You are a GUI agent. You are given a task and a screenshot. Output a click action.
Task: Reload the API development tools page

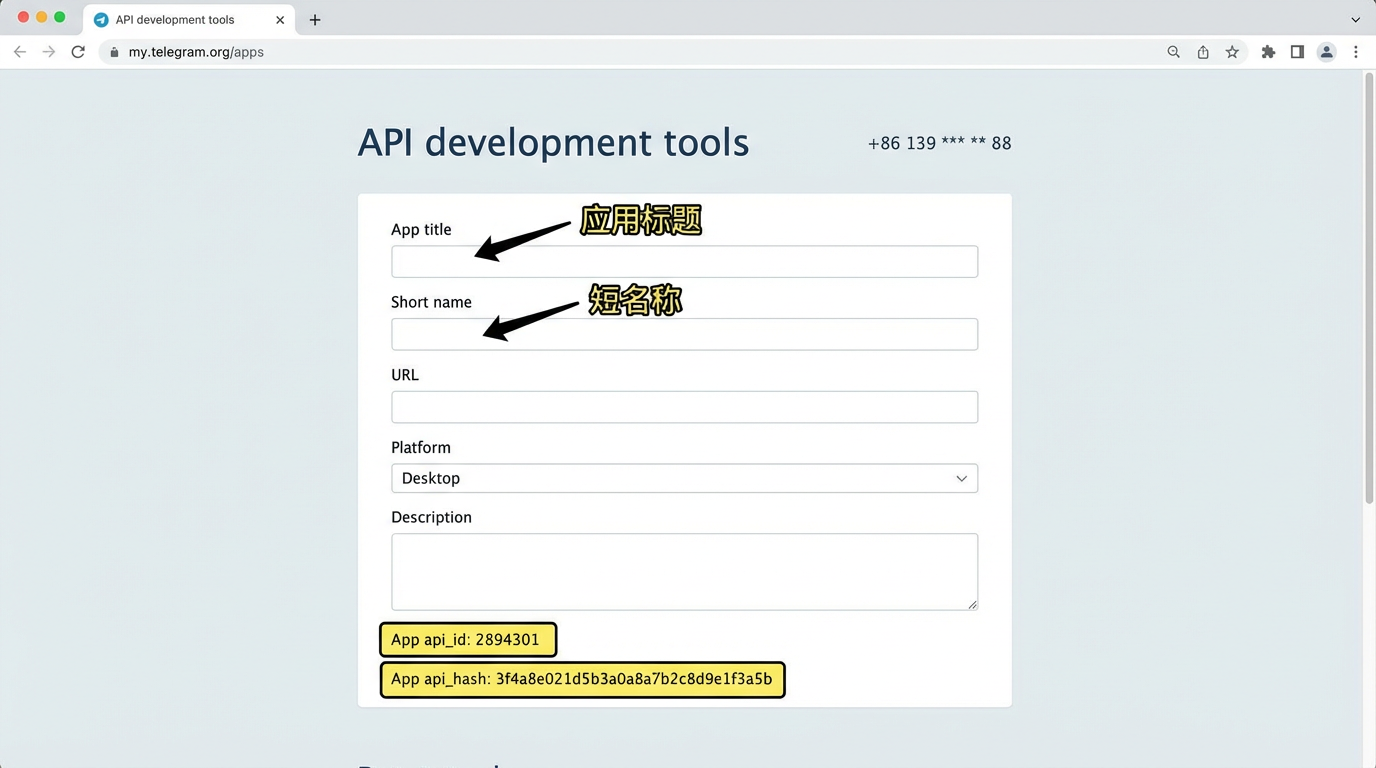point(78,51)
